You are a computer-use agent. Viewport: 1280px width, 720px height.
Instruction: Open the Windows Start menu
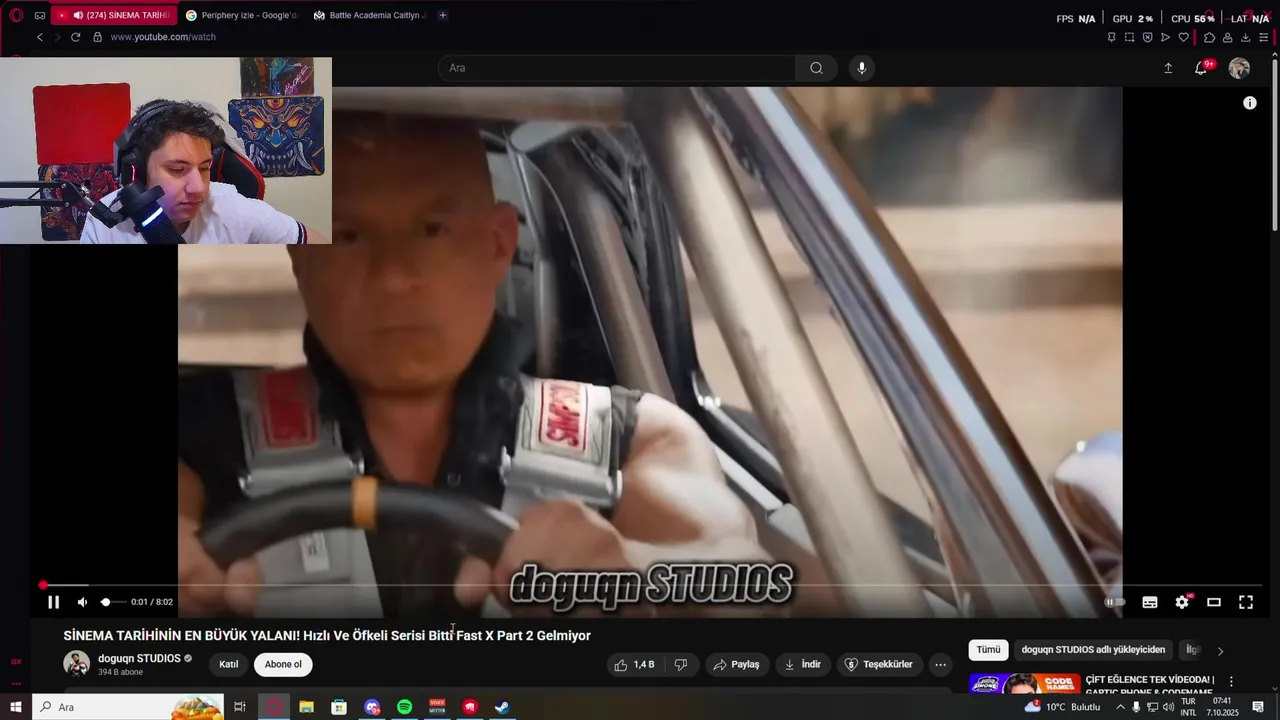coord(15,707)
